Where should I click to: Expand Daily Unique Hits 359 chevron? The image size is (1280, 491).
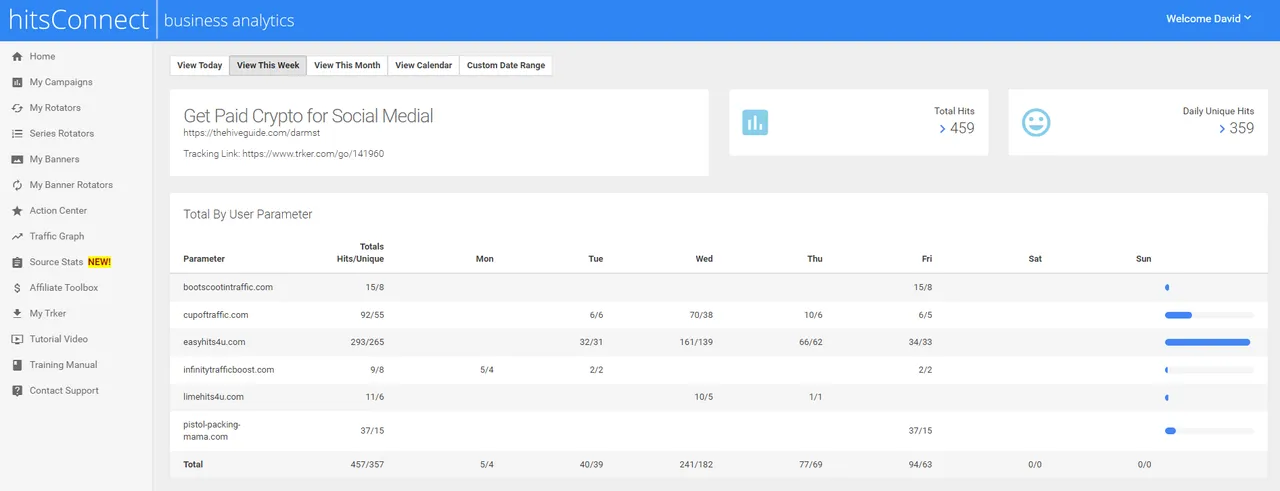pos(1222,128)
